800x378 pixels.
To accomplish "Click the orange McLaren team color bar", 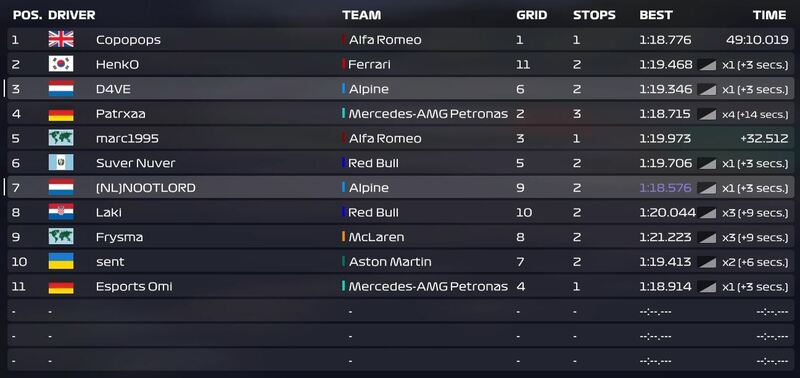I will pos(344,237).
